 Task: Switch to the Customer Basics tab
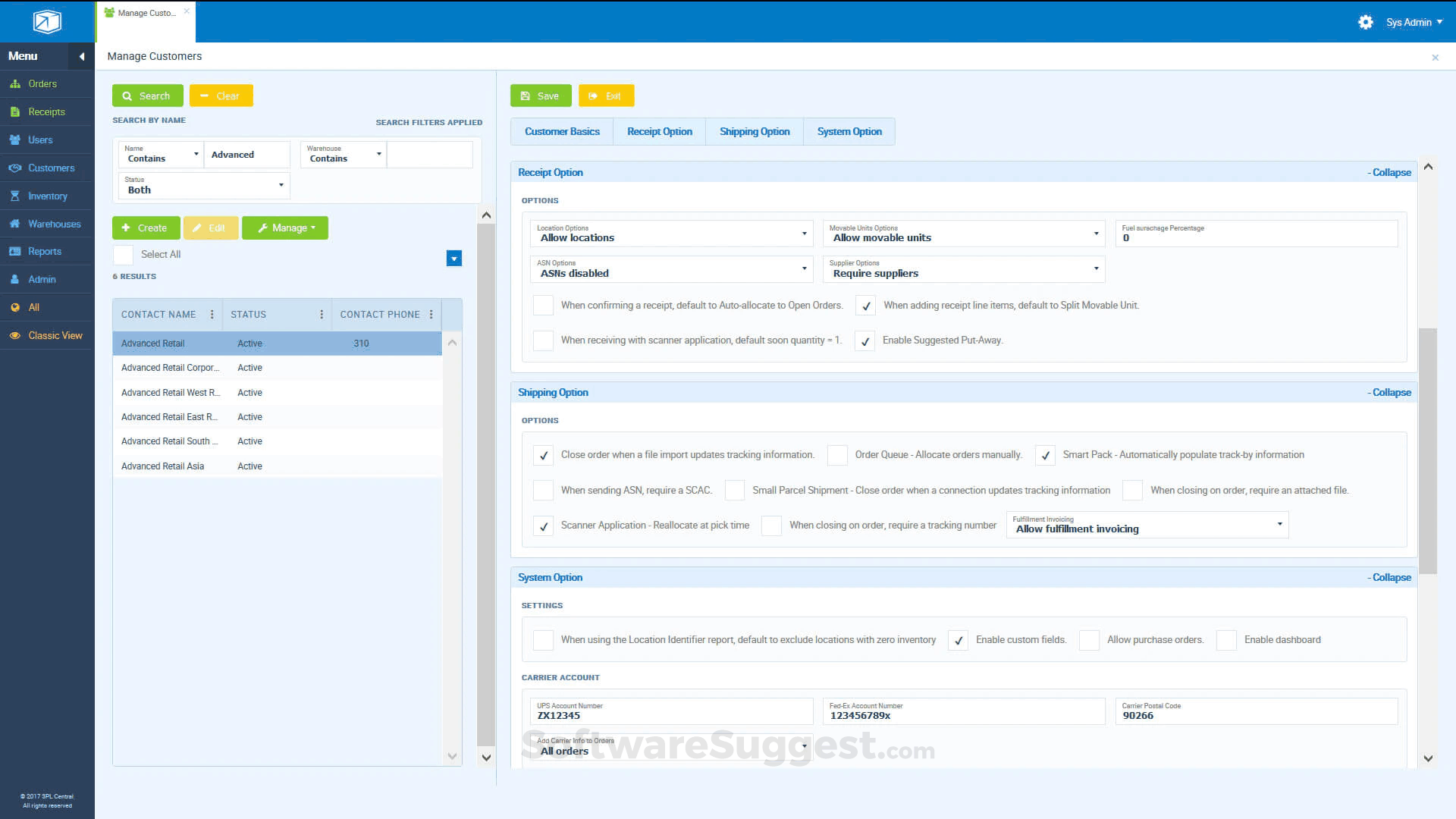(x=562, y=131)
